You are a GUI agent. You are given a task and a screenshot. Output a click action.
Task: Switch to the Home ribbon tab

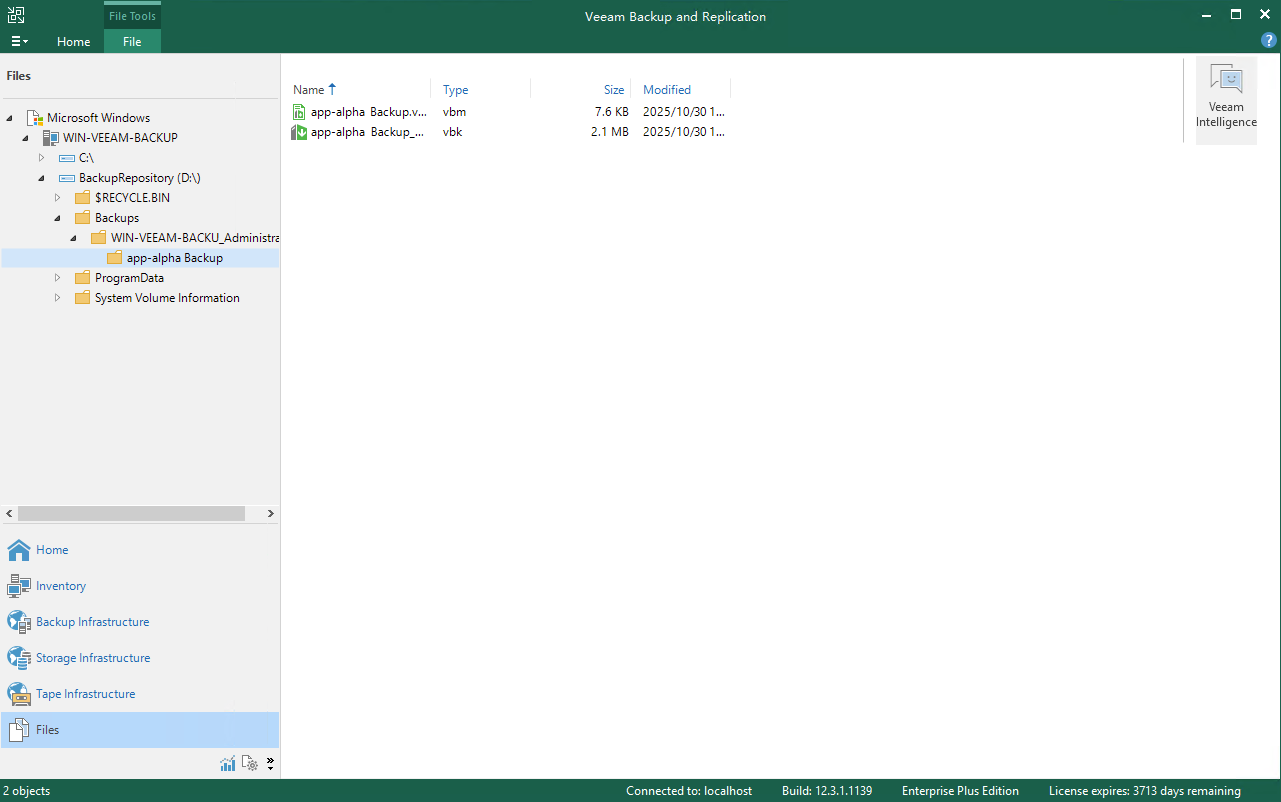click(x=73, y=42)
